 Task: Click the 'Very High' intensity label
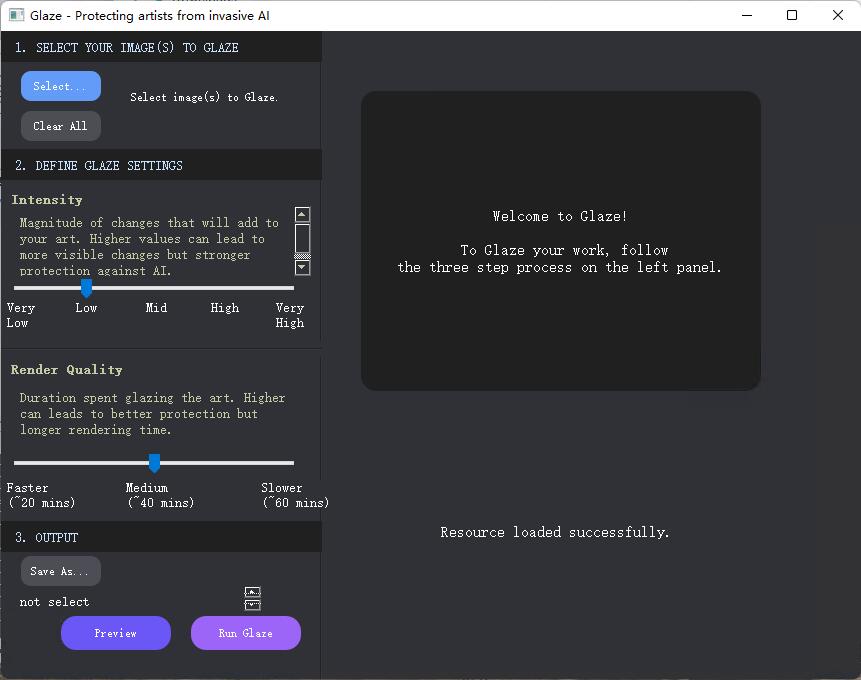[289, 315]
